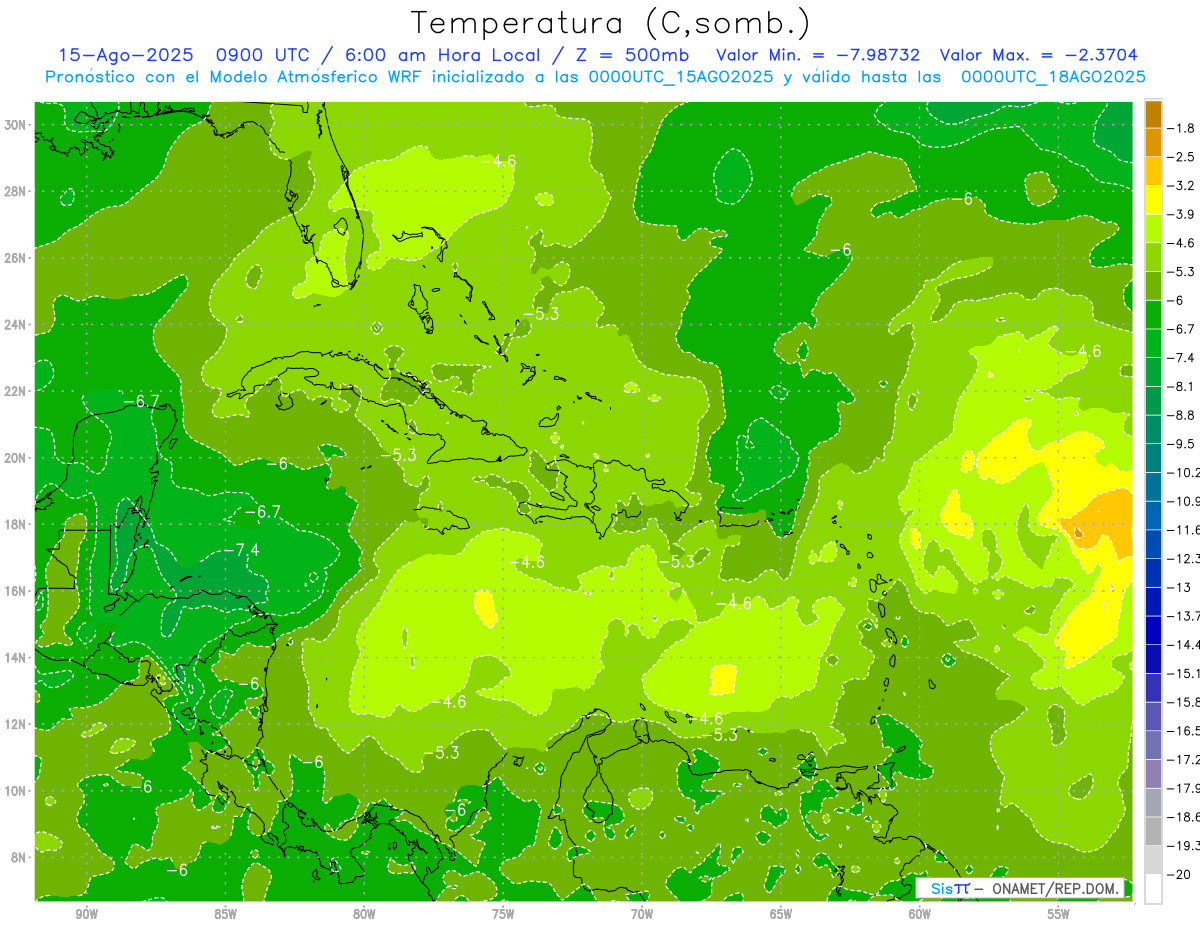Click the -7.4 contour label on the map
1200x927 pixels.
240,550
